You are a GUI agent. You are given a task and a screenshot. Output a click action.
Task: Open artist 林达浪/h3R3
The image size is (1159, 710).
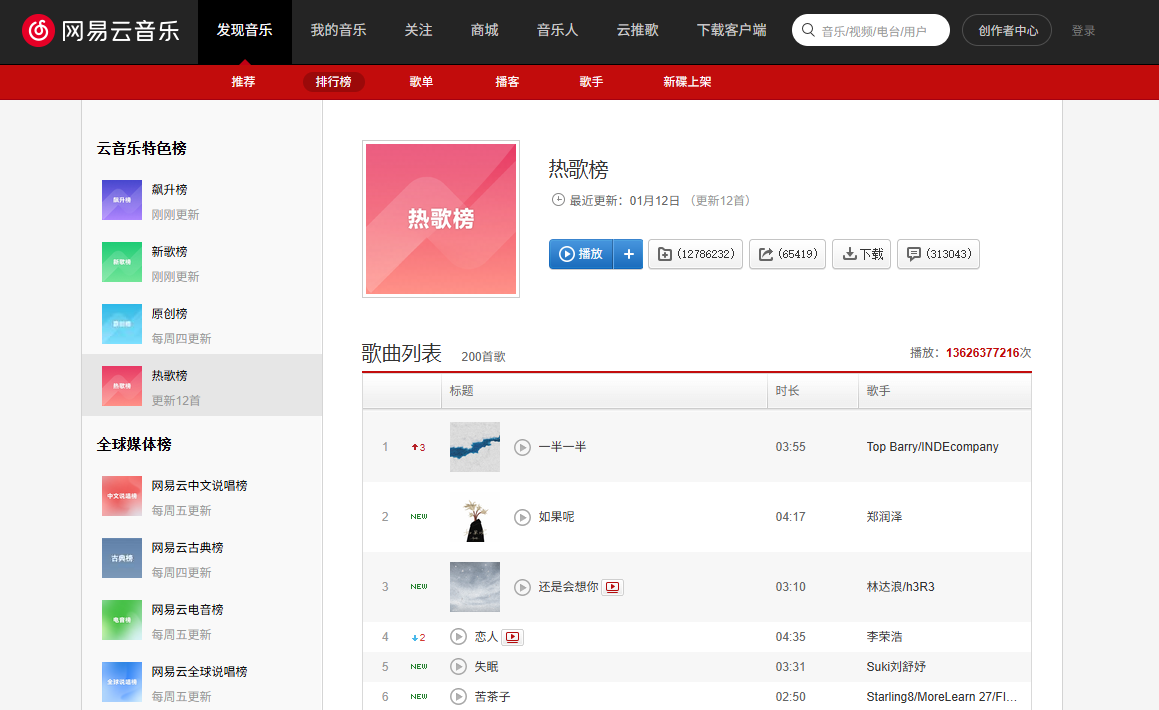point(900,587)
